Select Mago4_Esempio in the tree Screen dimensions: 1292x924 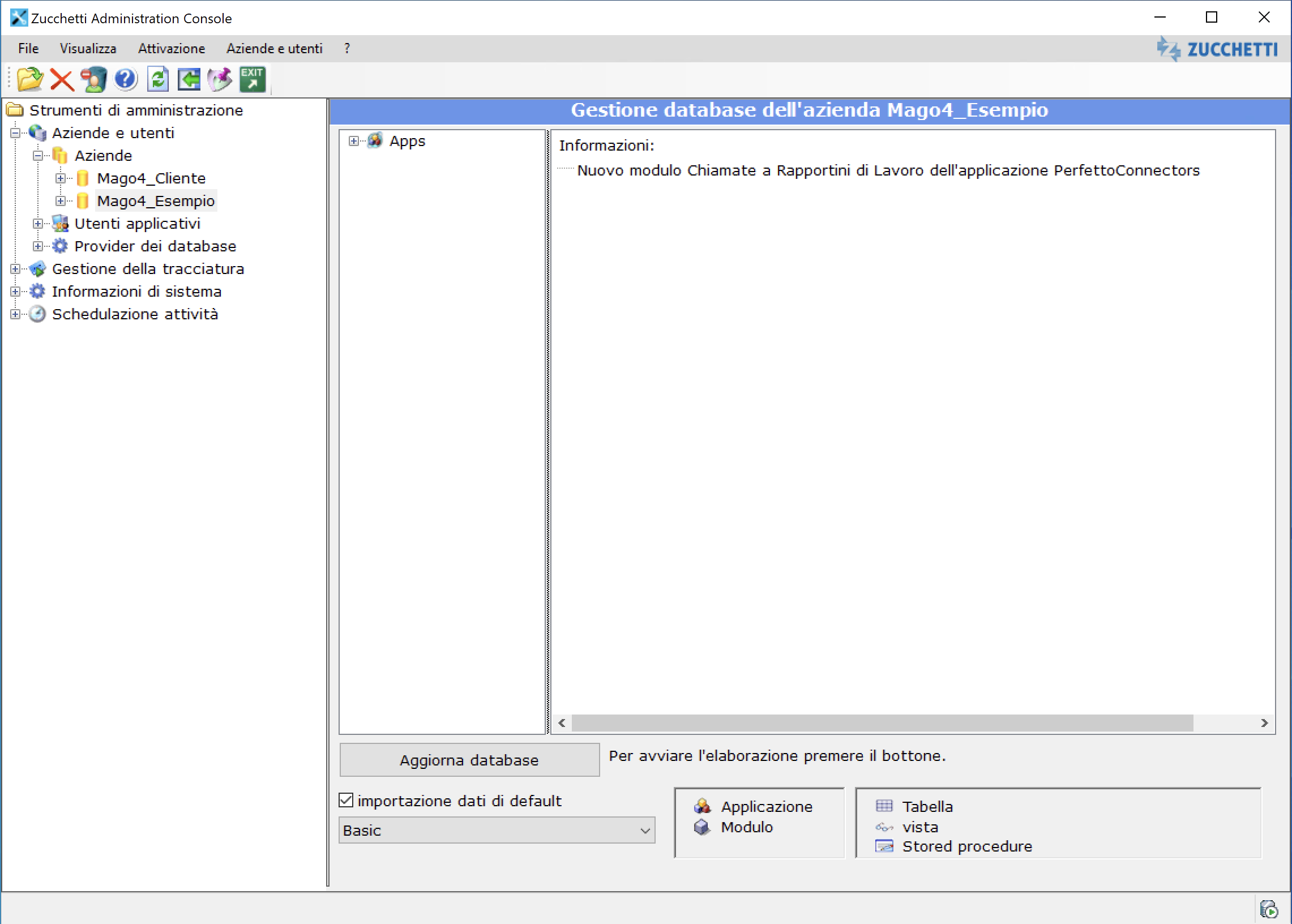[x=156, y=201]
